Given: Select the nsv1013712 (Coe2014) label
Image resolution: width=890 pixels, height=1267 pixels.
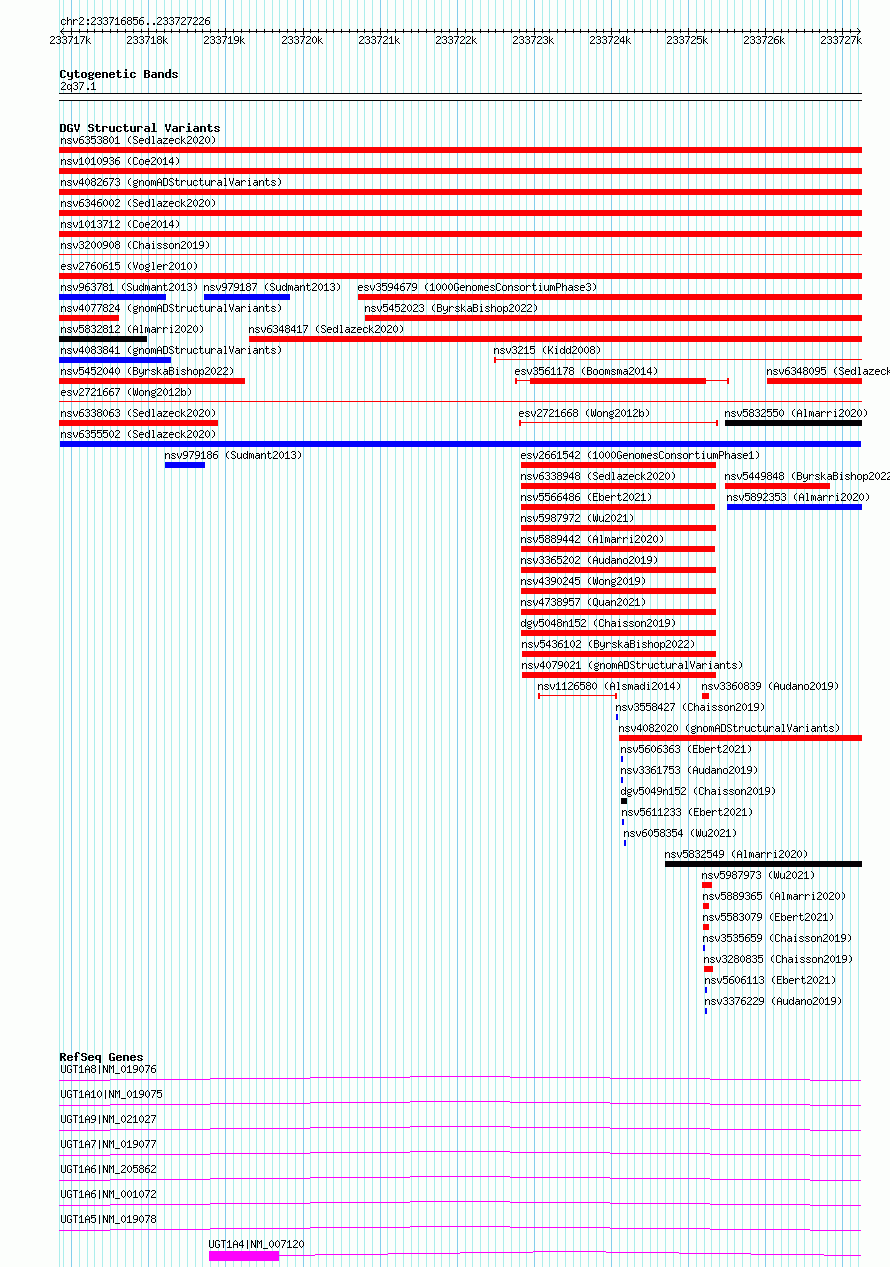Looking at the screenshot, I should (120, 224).
